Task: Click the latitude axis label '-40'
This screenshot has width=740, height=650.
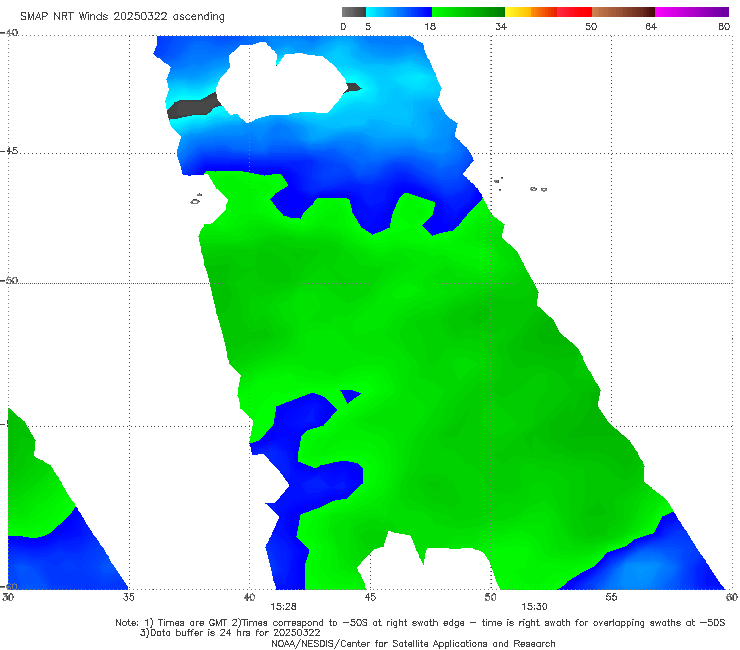Action: [x=9, y=32]
